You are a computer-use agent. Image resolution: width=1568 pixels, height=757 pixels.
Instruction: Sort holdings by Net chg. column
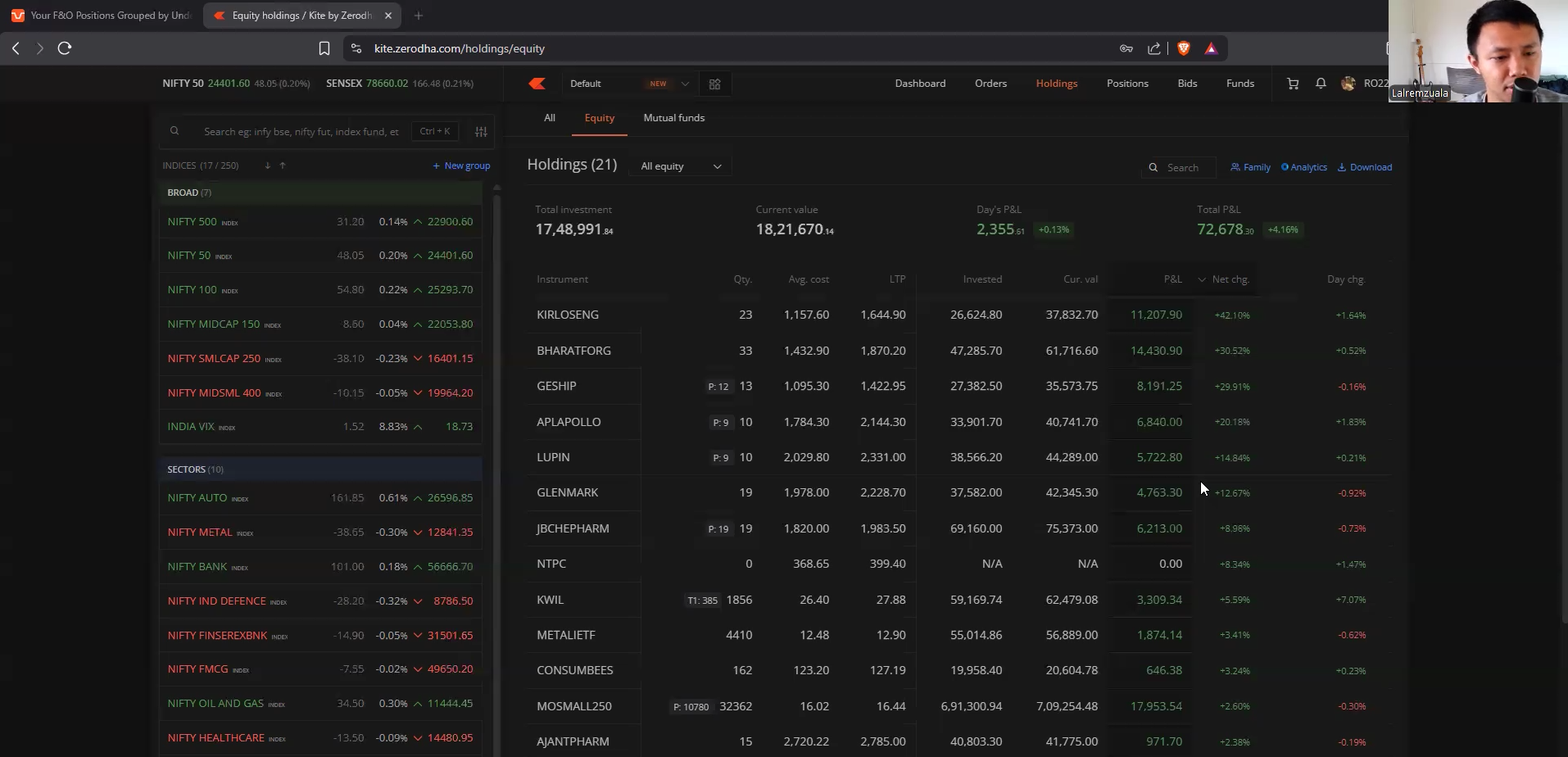pos(1230,279)
